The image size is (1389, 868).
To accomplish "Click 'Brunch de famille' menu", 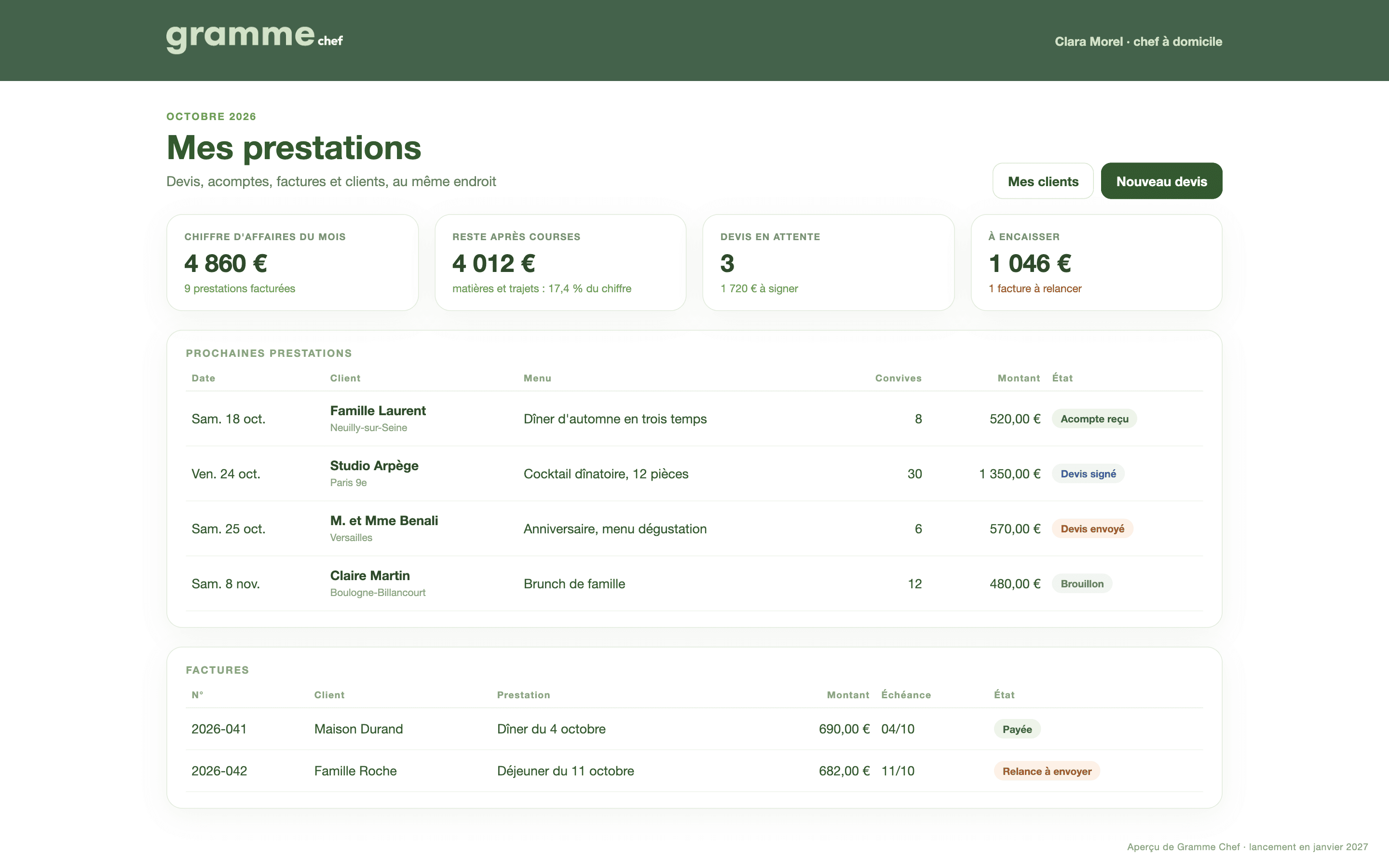I will 574,584.
